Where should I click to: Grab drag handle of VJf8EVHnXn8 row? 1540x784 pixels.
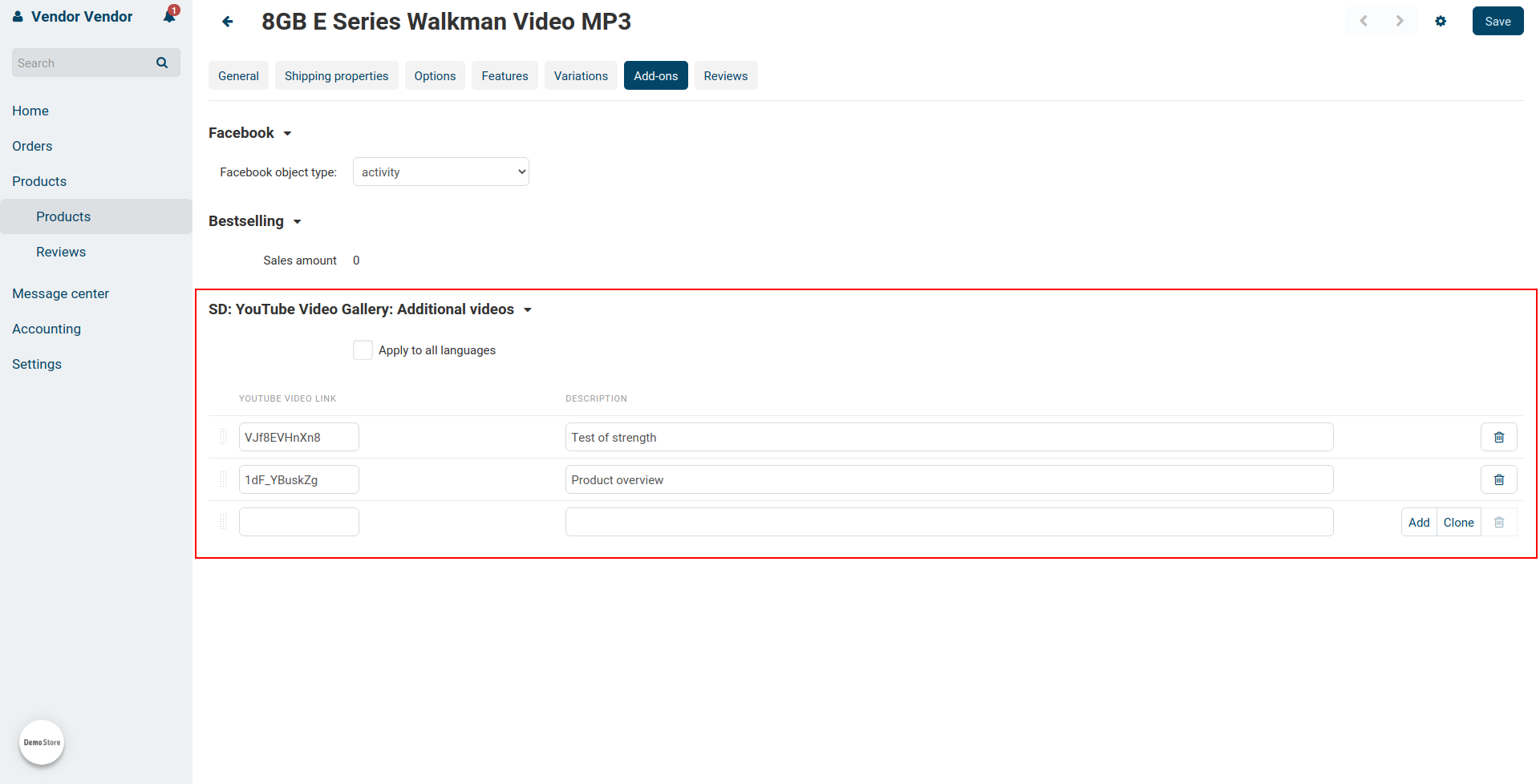[x=223, y=437]
